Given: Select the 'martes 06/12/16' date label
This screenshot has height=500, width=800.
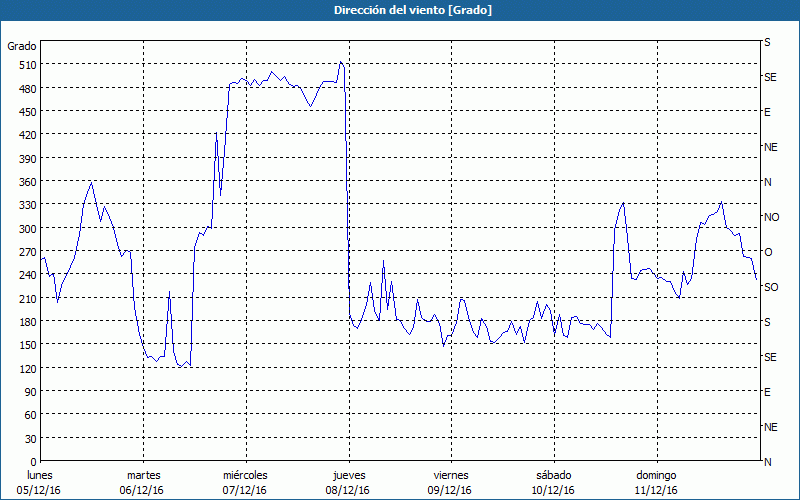Looking at the screenshot, I should [x=143, y=482].
